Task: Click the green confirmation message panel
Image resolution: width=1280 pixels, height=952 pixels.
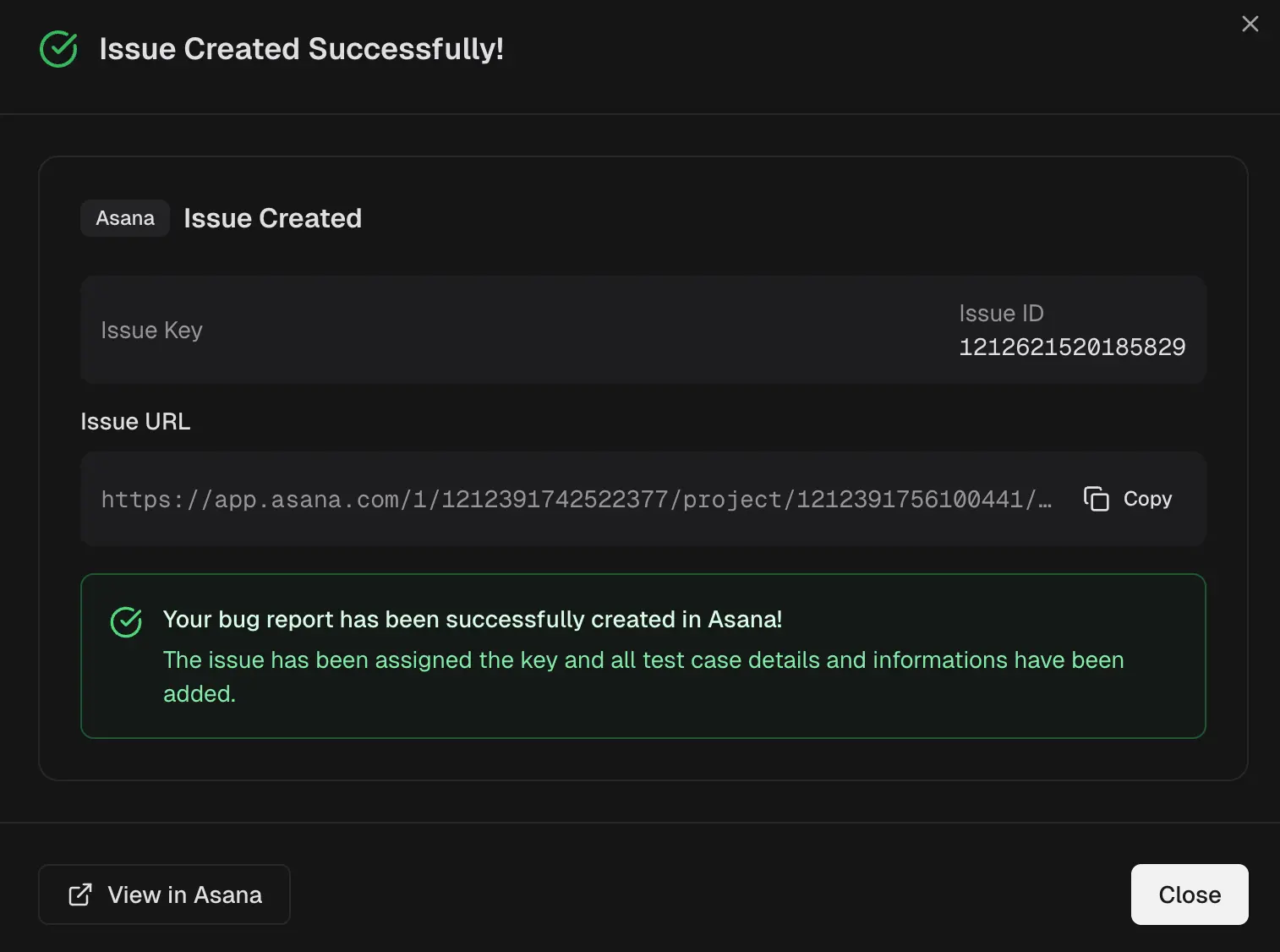Action: click(x=643, y=656)
